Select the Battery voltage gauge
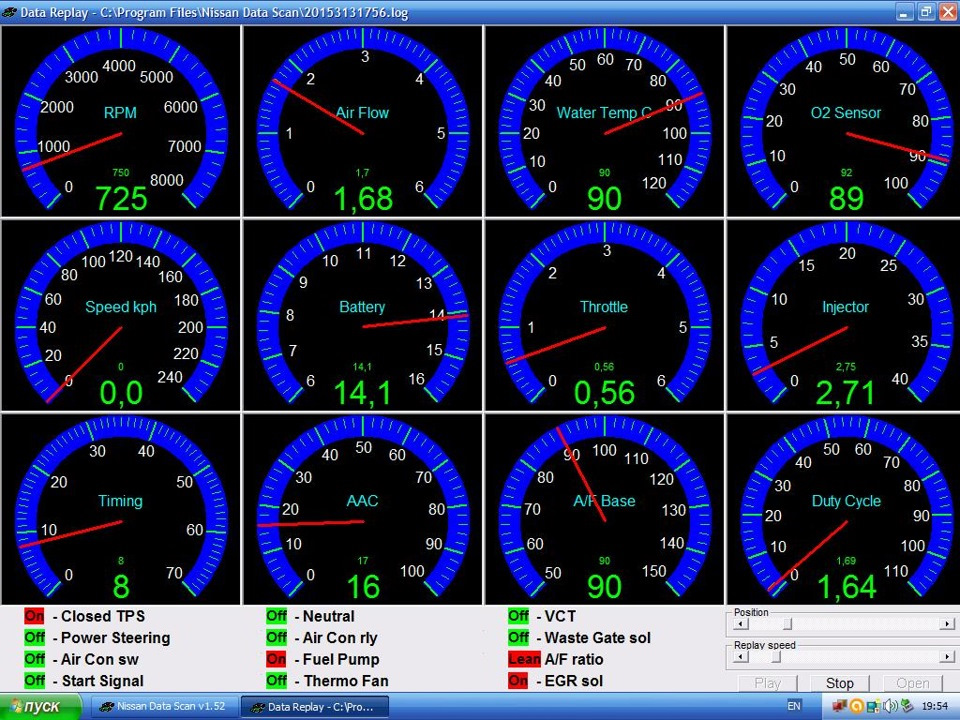Viewport: 960px width, 720px height. 362,315
